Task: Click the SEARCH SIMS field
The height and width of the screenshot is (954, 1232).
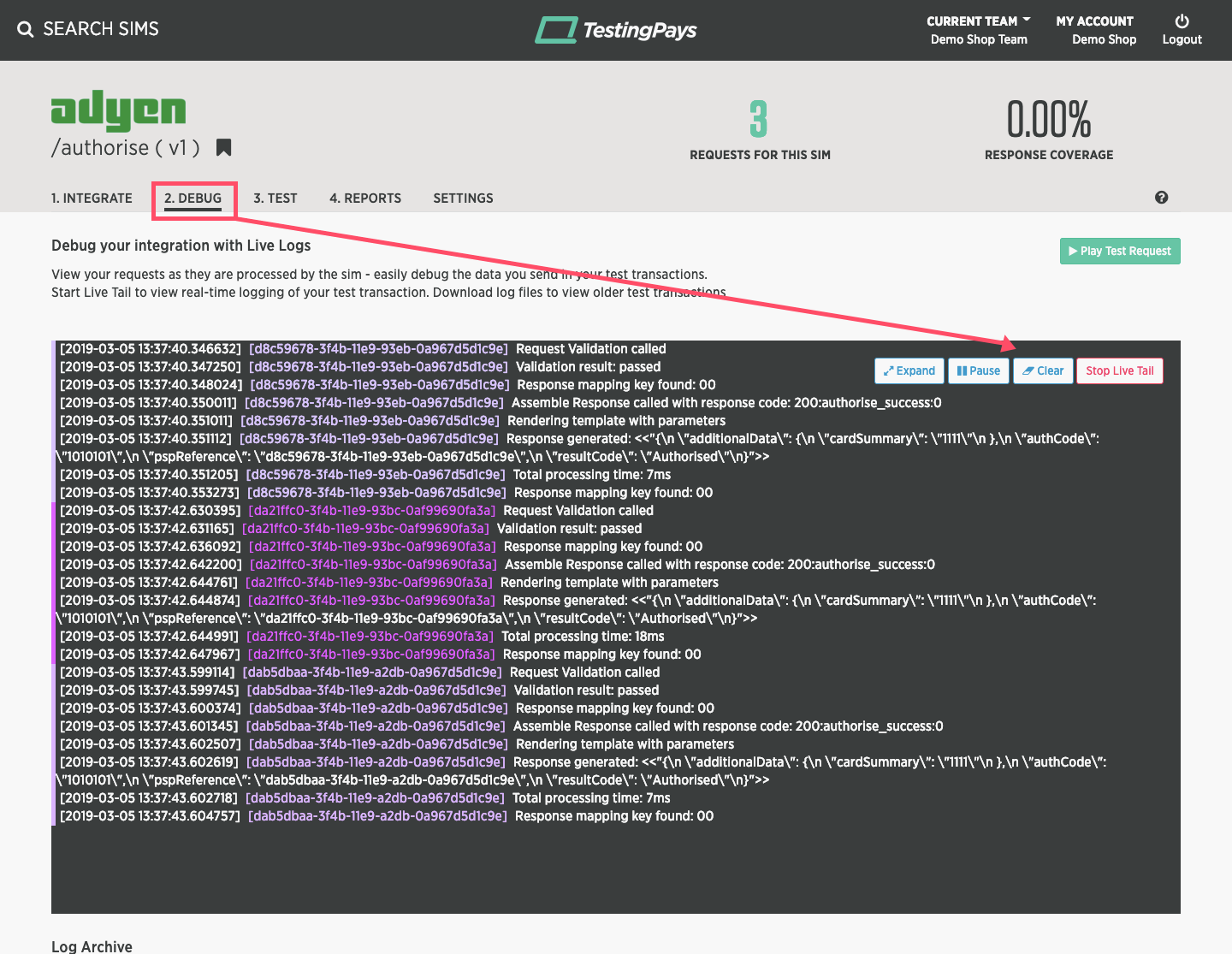Action: point(101,29)
